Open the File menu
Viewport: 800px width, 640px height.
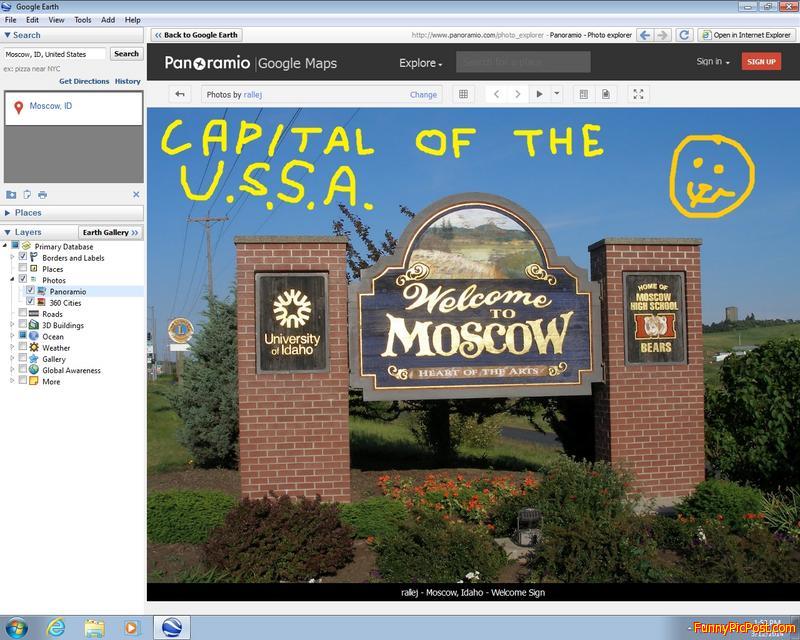10,20
